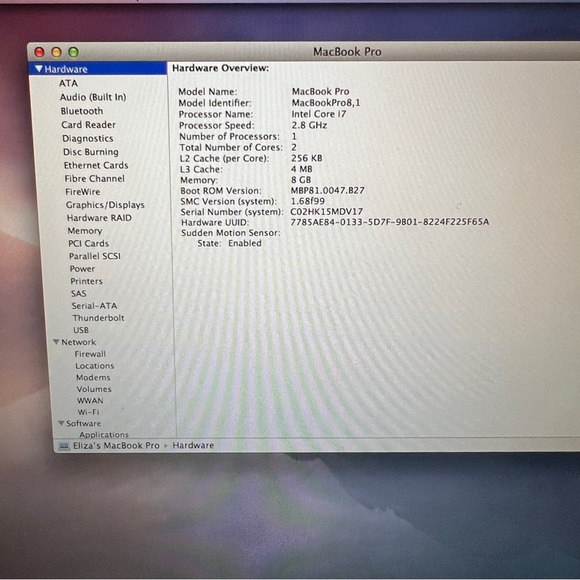
Task: Select Parallel SCSI entry
Action: click(x=95, y=256)
